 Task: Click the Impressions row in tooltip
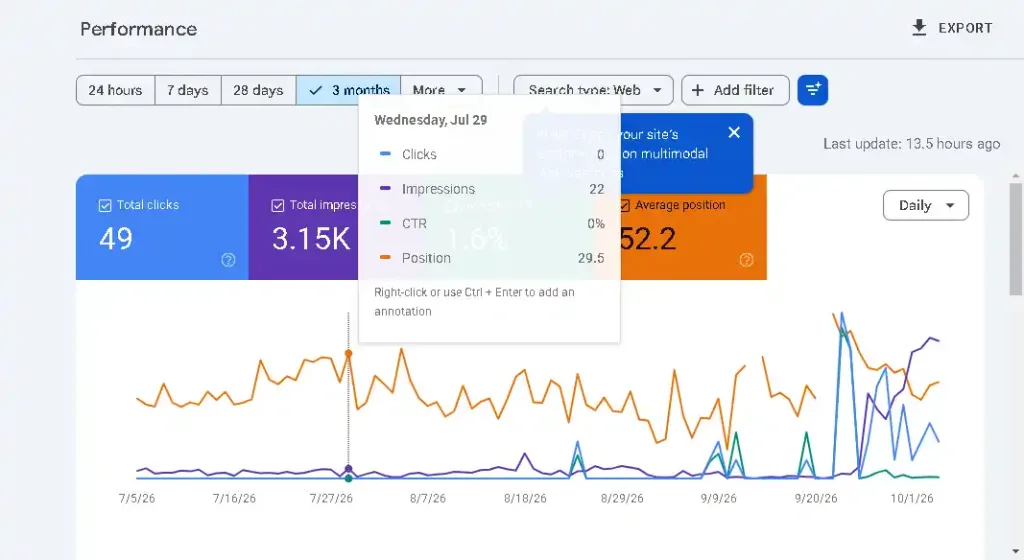pos(489,189)
